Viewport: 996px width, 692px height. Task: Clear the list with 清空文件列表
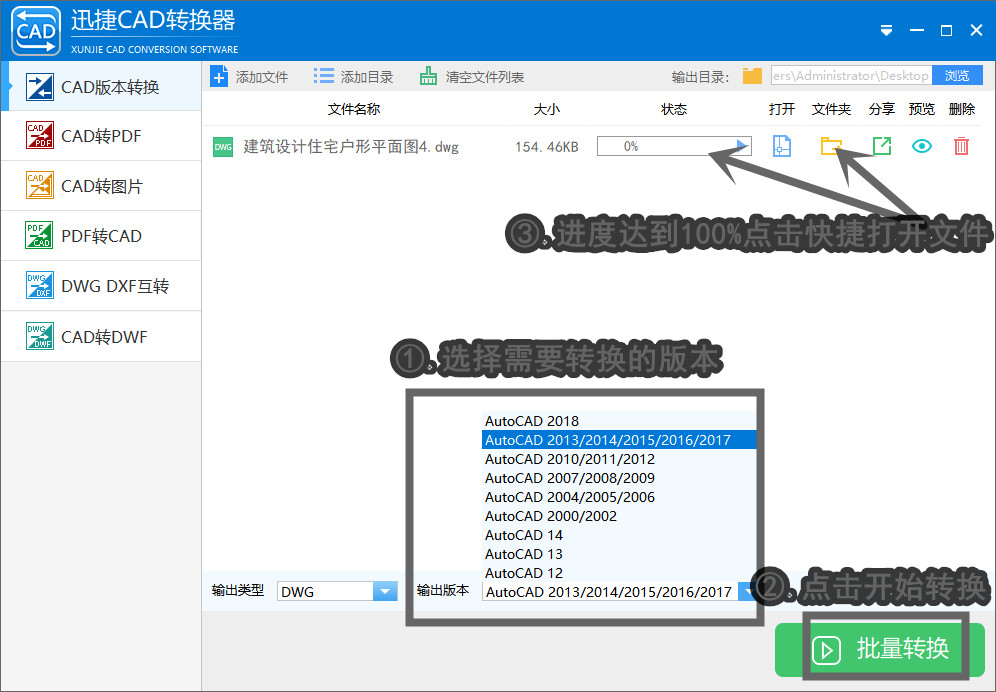click(x=472, y=77)
